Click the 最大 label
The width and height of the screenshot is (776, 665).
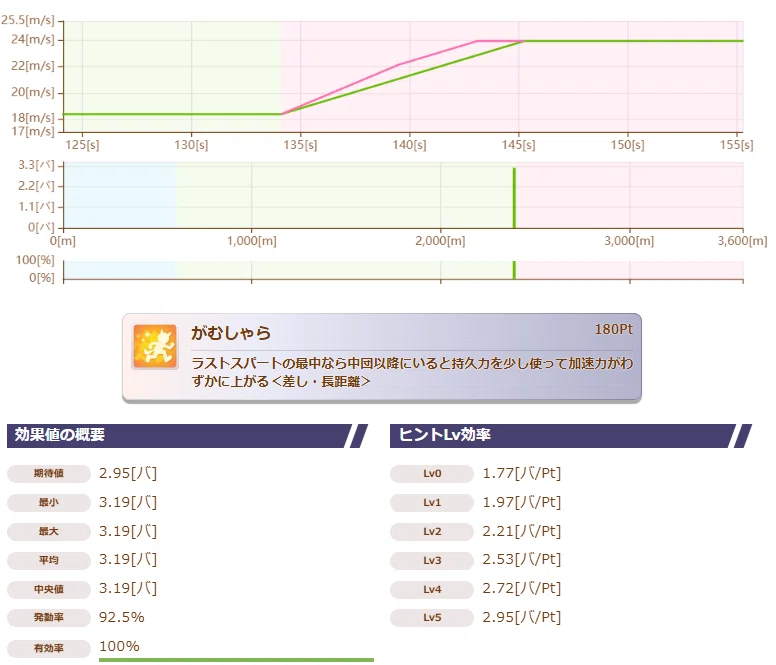click(48, 531)
